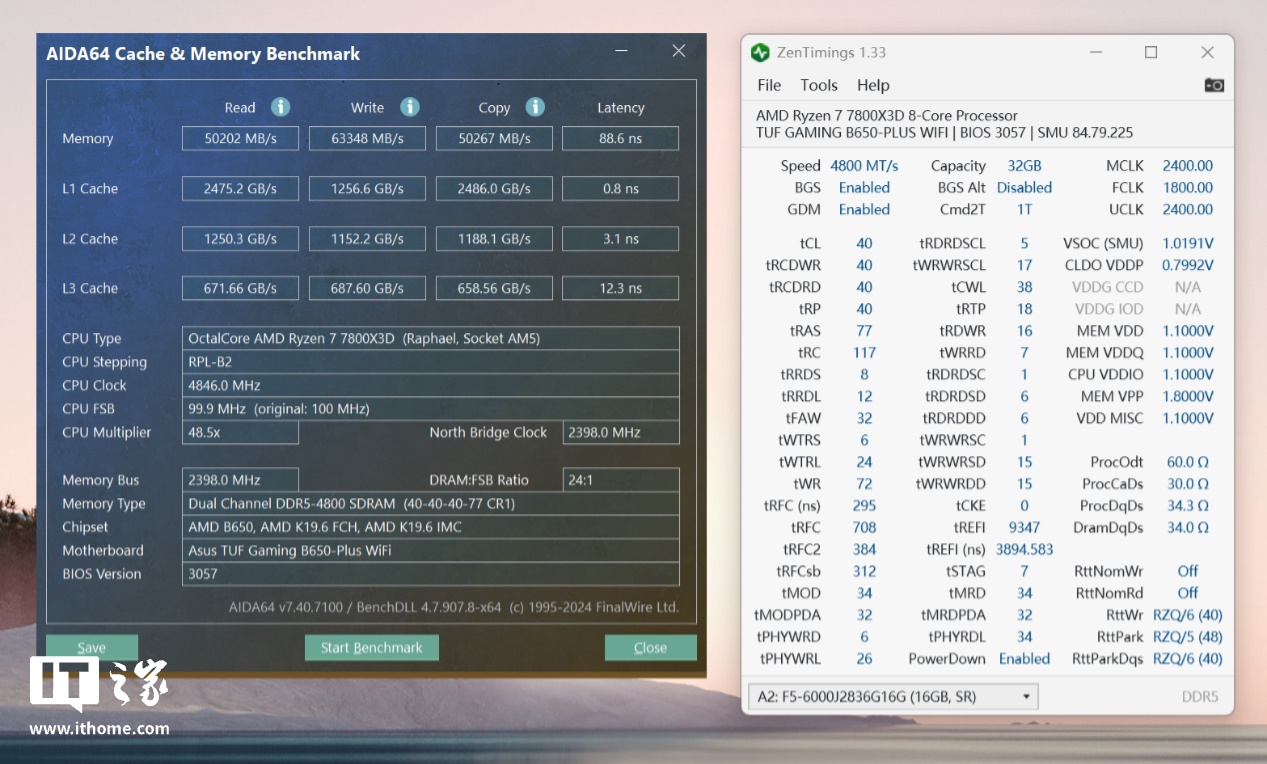Viewport: 1267px width, 764px height.
Task: Open the Tools menu in ZenTimings
Action: point(819,85)
